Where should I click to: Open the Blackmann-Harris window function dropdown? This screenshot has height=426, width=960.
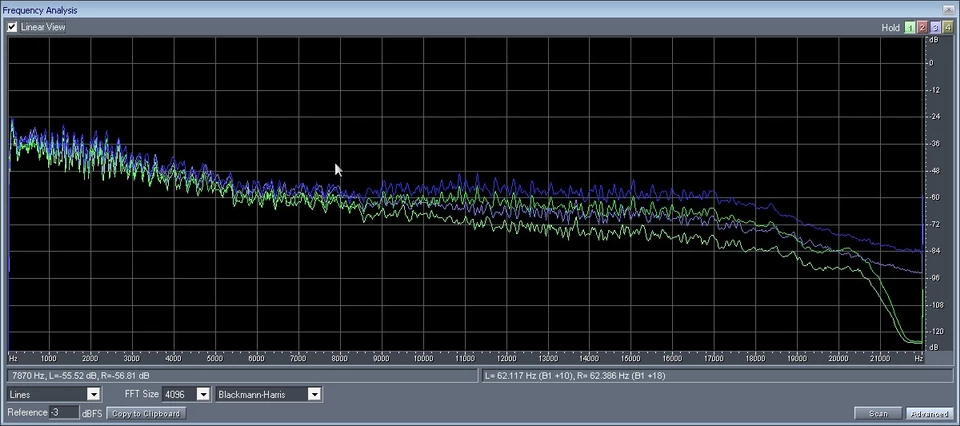pos(314,395)
